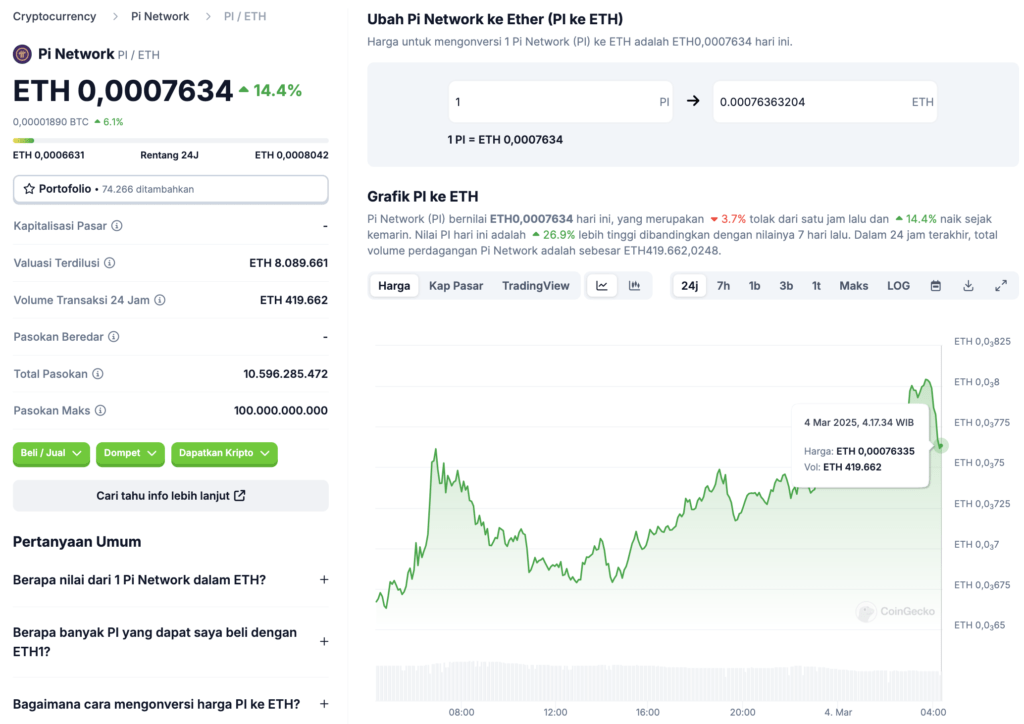Click the 10.596.285.472 total supply value
This screenshot has height=724, width=1024.
285,374
